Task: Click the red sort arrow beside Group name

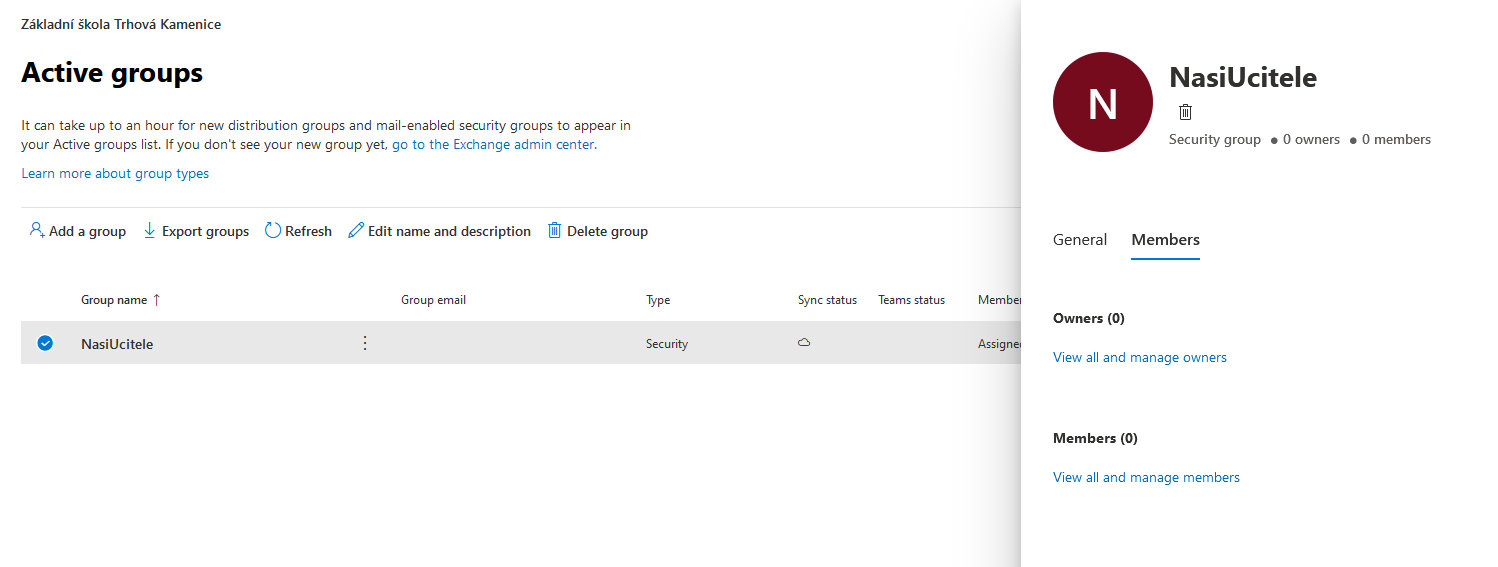Action: coord(156,300)
